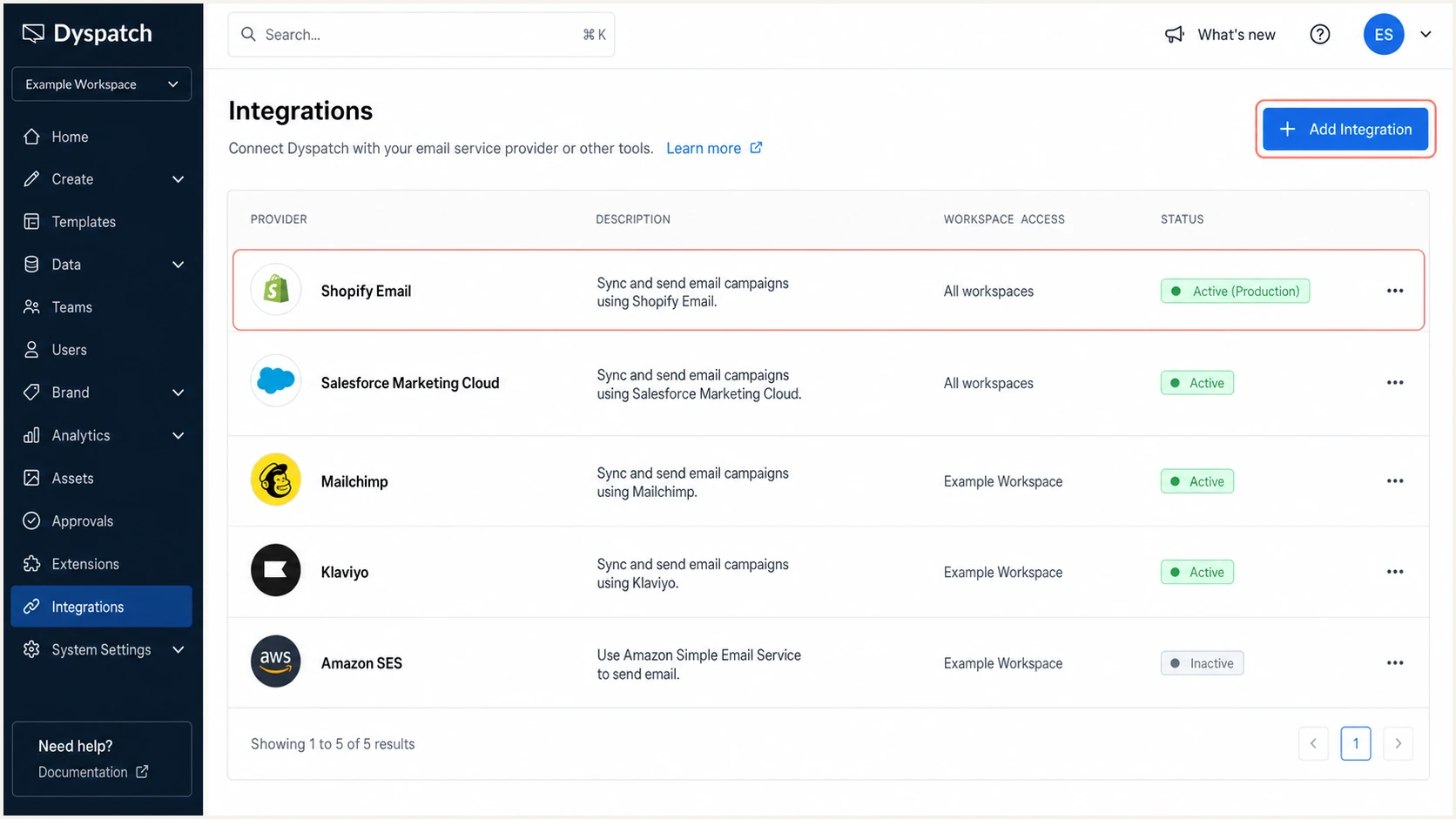The width and height of the screenshot is (1456, 819).
Task: Expand the Create menu chevron
Action: pos(179,179)
